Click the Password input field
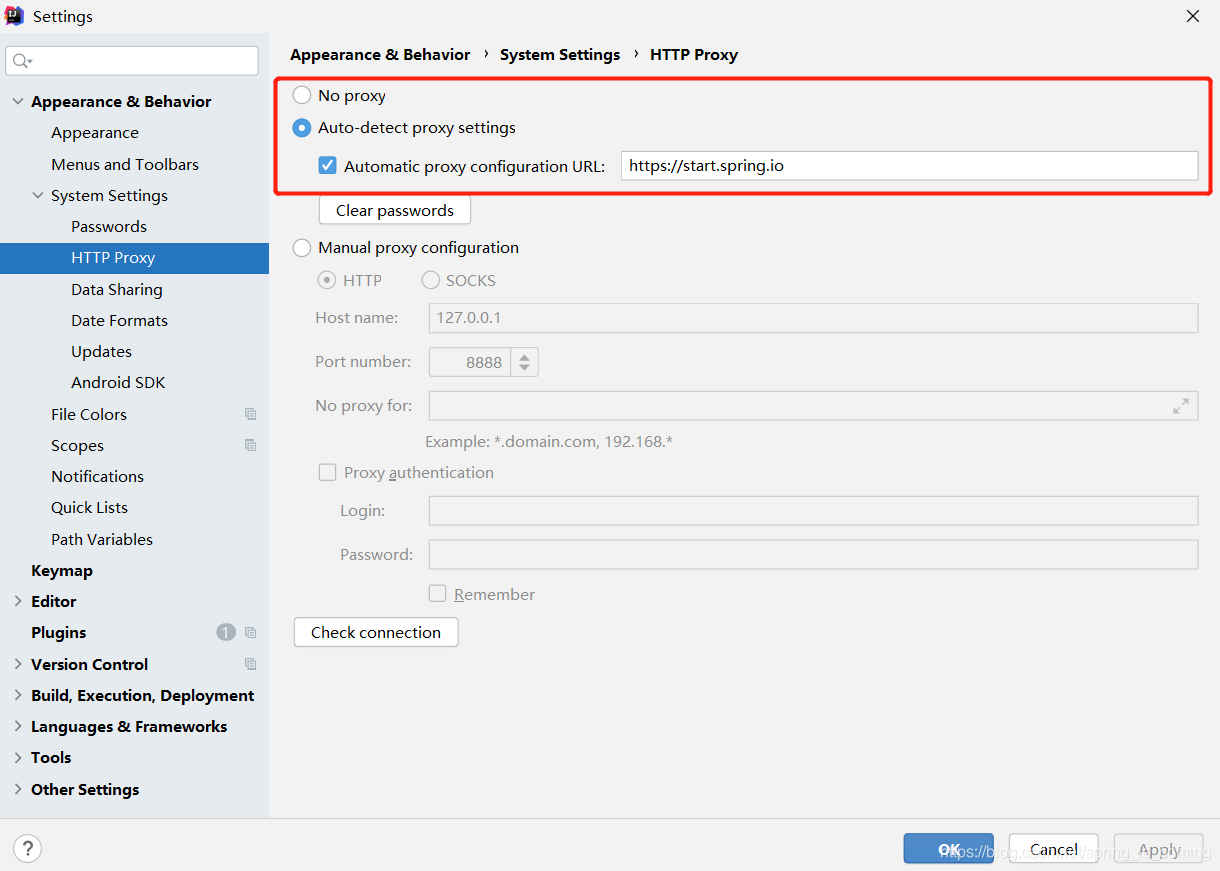Viewport: 1220px width, 871px height. pos(813,554)
